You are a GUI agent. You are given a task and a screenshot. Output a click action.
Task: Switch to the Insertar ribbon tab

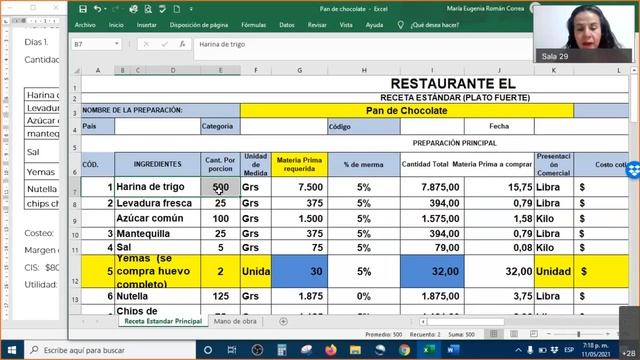click(x=147, y=25)
